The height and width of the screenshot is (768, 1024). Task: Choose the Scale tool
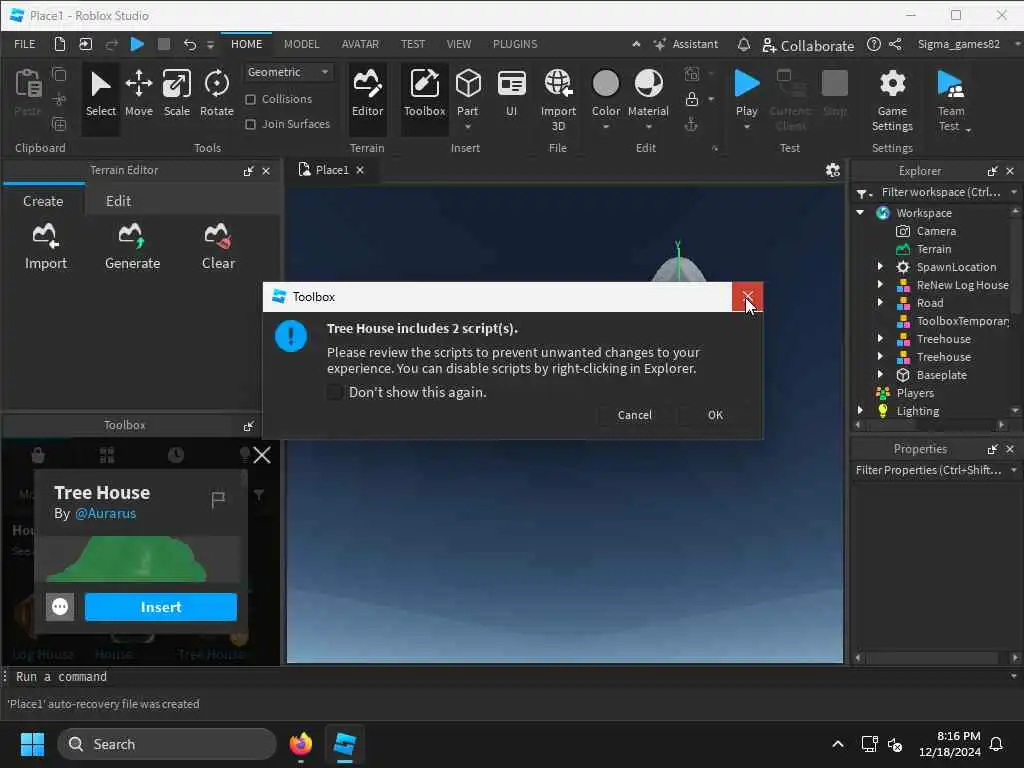[x=176, y=94]
